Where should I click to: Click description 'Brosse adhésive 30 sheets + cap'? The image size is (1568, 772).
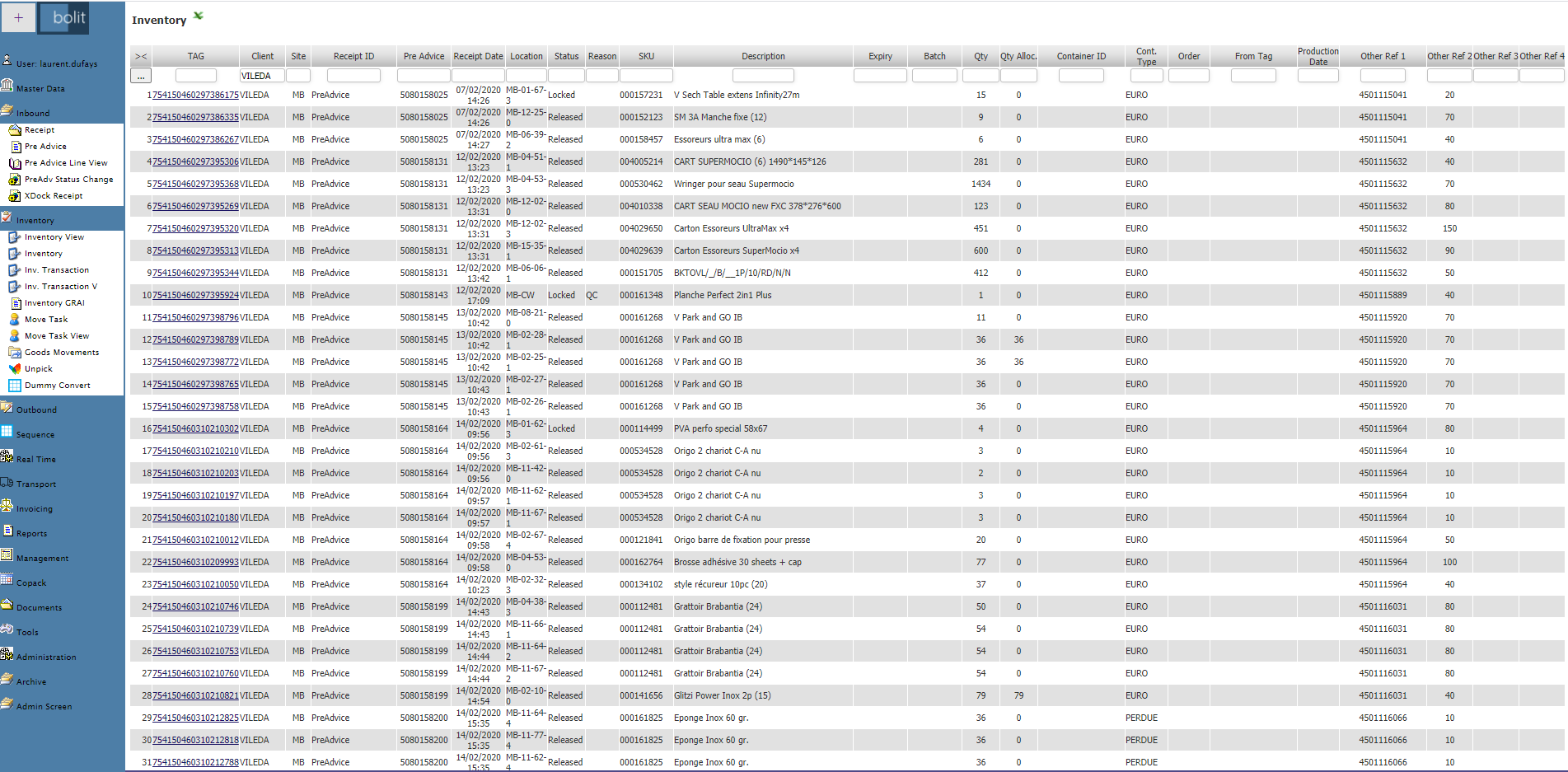click(737, 562)
